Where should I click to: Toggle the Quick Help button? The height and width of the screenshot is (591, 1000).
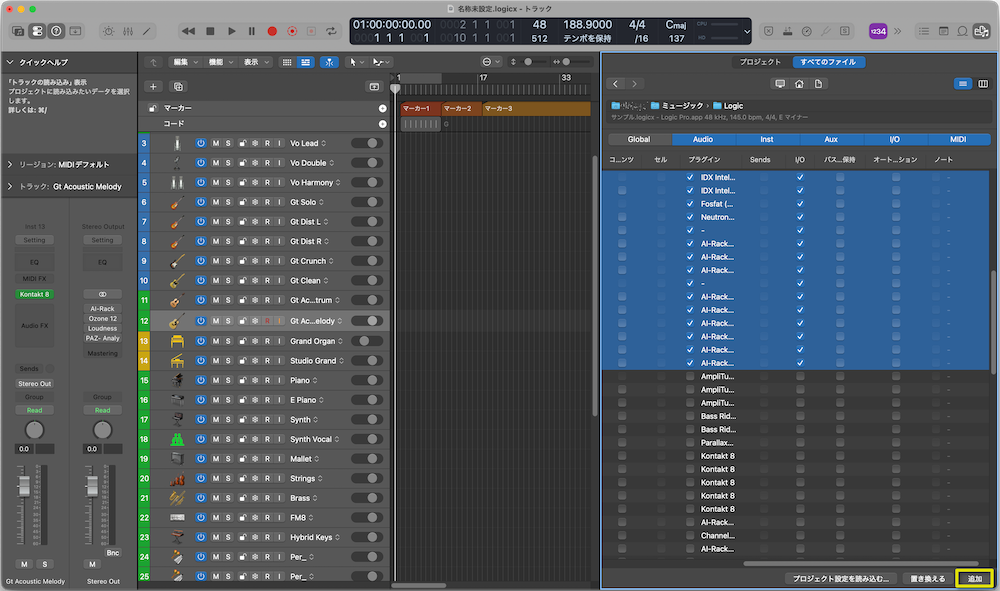tap(56, 31)
